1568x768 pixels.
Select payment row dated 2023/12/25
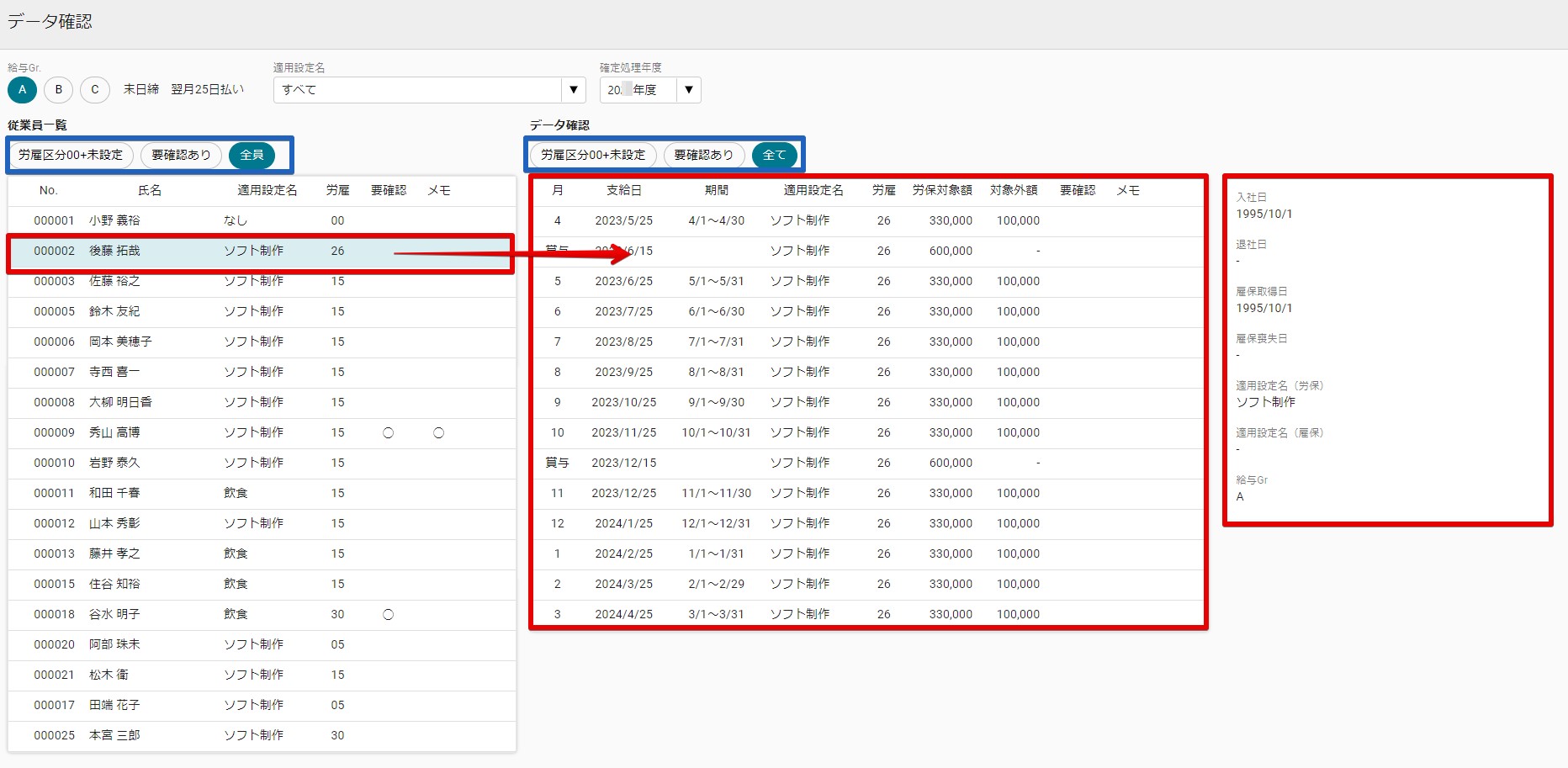(x=868, y=493)
